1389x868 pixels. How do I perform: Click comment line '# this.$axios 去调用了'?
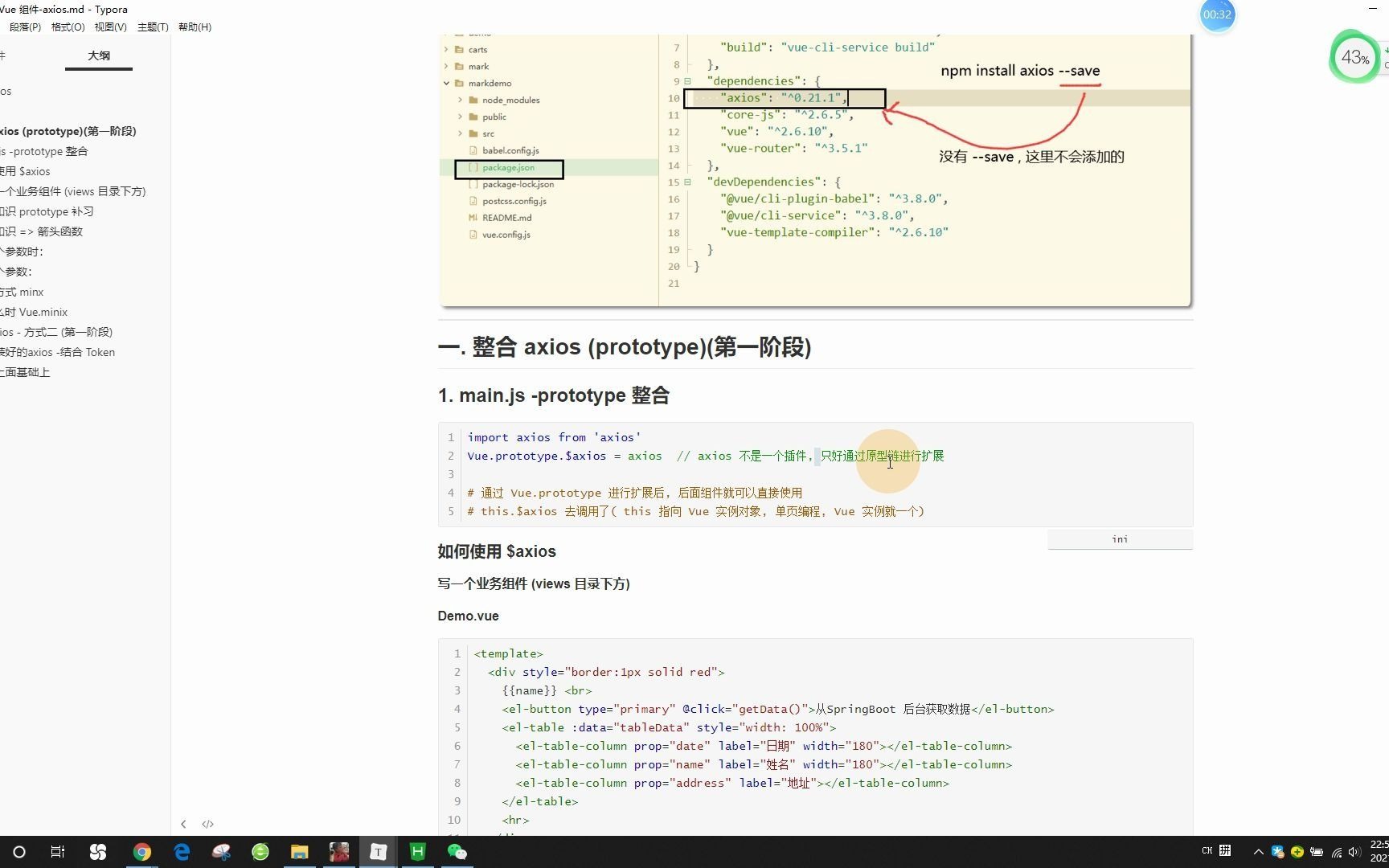click(695, 511)
